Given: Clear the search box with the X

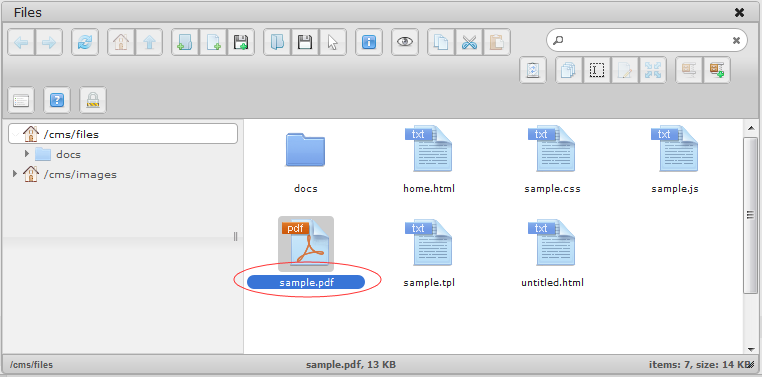Looking at the screenshot, I should (x=736, y=40).
